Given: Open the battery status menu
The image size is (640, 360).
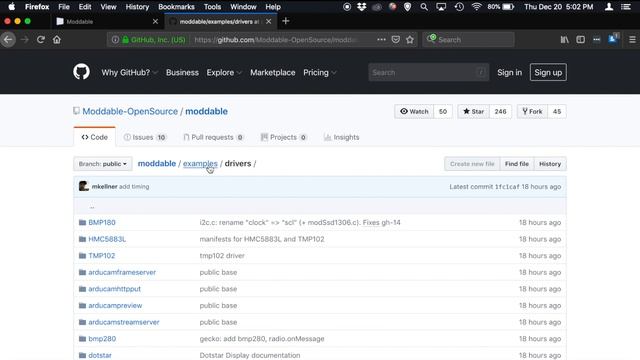Looking at the screenshot, I should tap(501, 7).
